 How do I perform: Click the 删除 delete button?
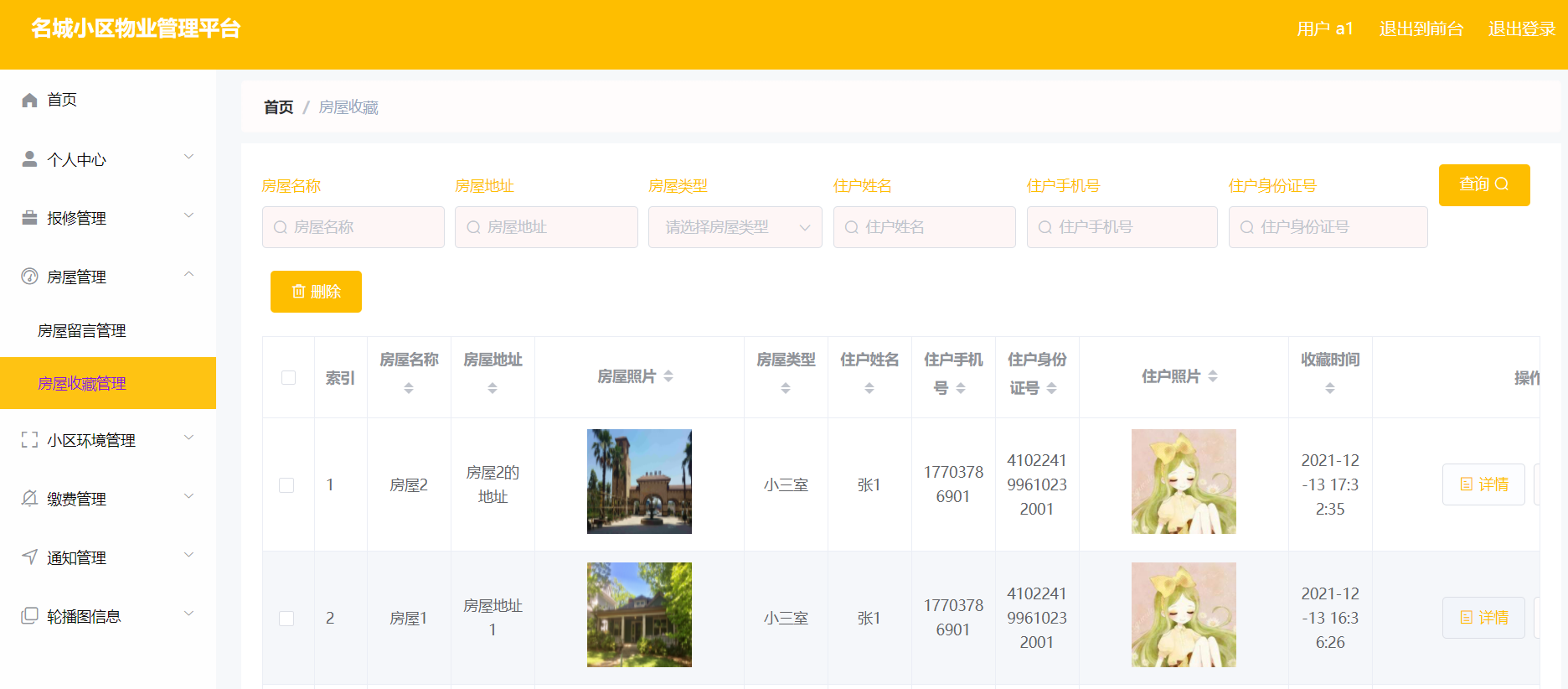[x=316, y=292]
